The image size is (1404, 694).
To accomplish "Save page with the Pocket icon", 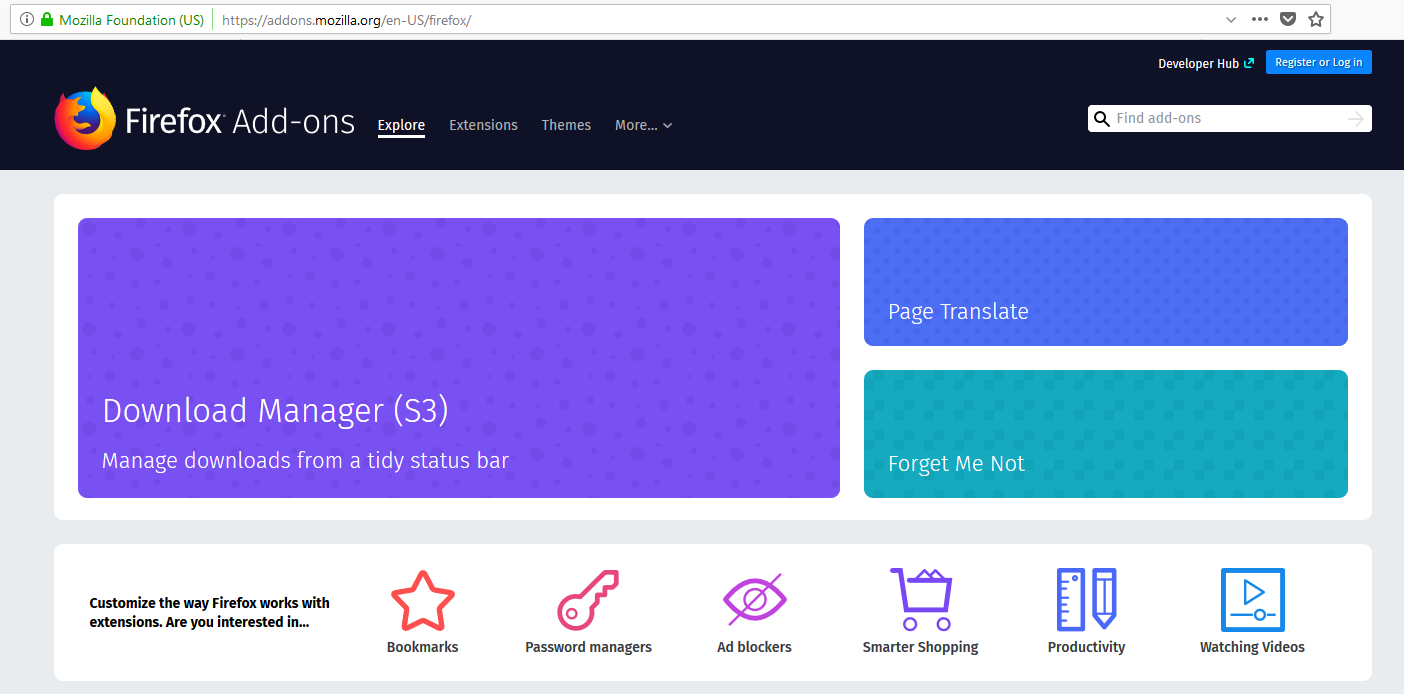I will [1289, 19].
